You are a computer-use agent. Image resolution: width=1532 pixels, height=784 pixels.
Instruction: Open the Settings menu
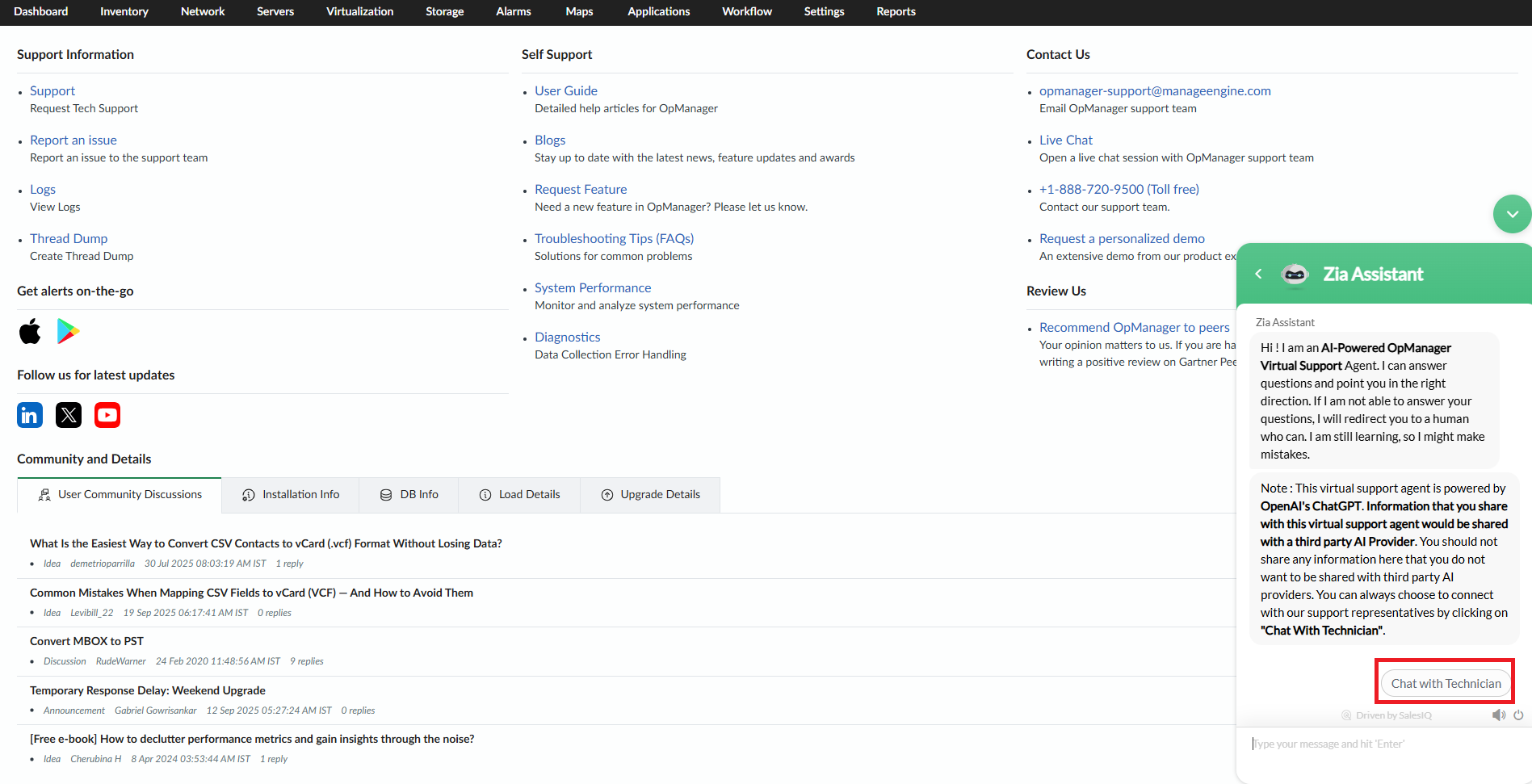825,11
